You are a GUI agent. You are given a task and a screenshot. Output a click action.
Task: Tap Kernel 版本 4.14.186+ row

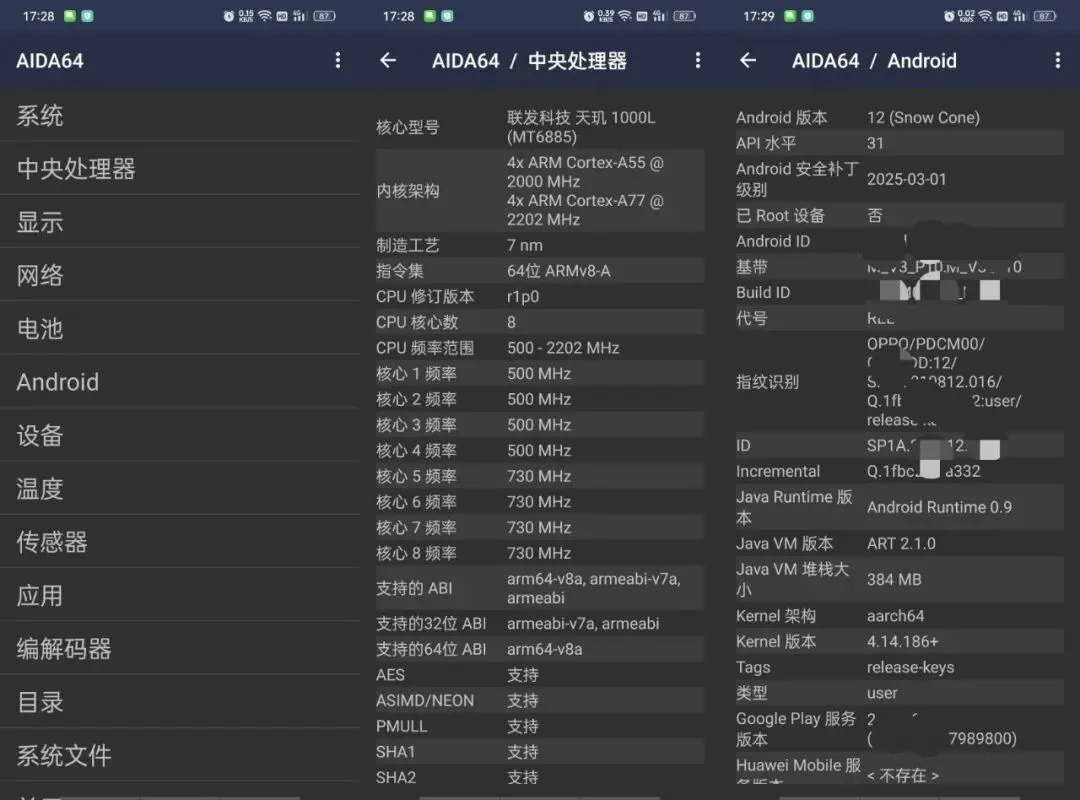pos(900,642)
